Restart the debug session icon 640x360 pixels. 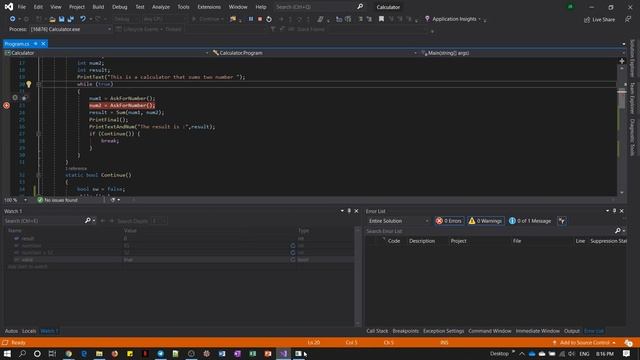269,19
